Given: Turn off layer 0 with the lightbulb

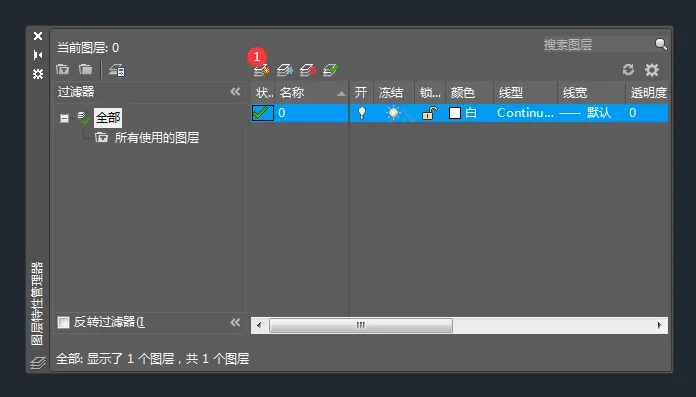Looking at the screenshot, I should [x=362, y=113].
